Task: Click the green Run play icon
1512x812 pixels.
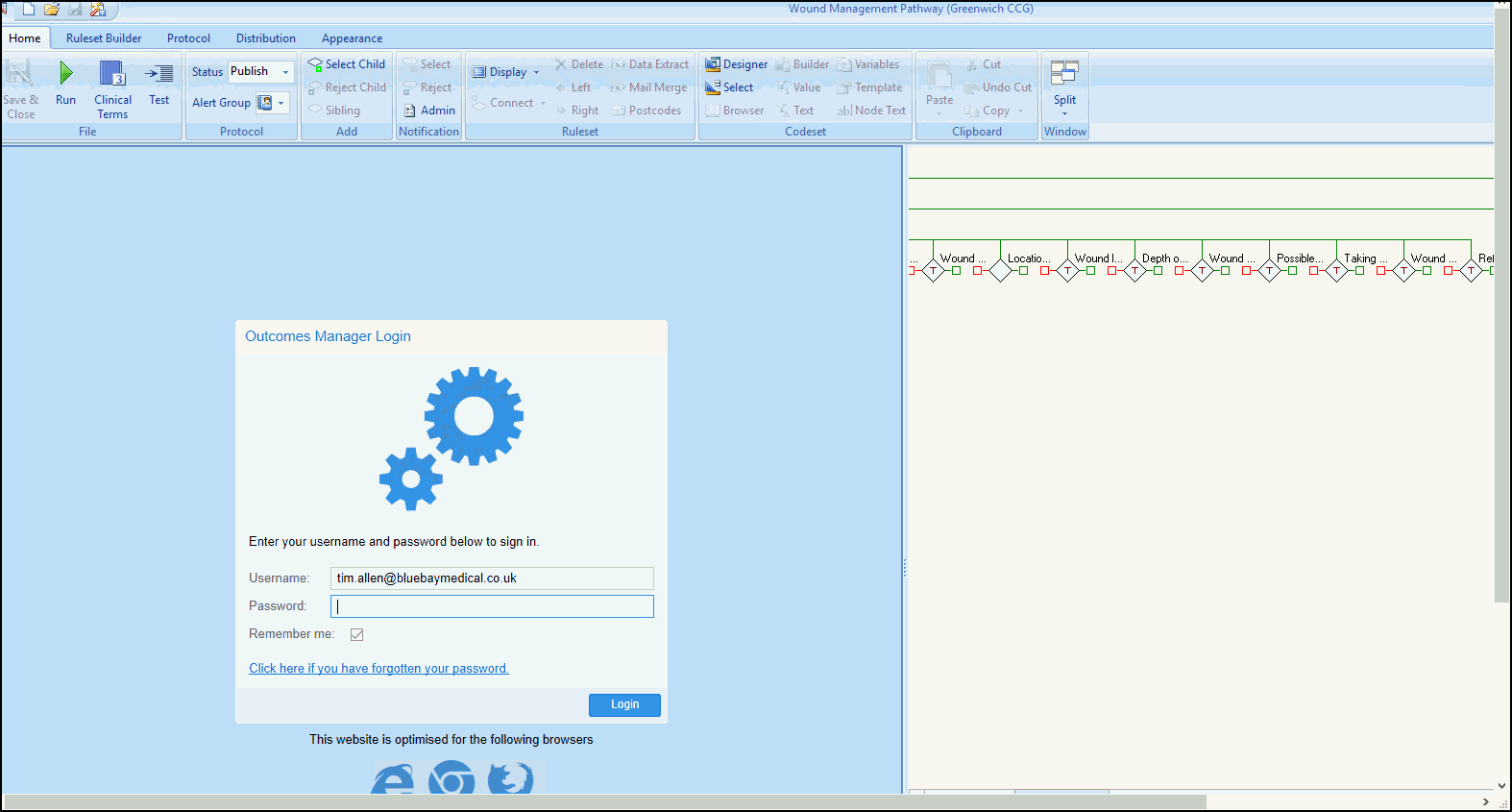Action: click(x=65, y=74)
